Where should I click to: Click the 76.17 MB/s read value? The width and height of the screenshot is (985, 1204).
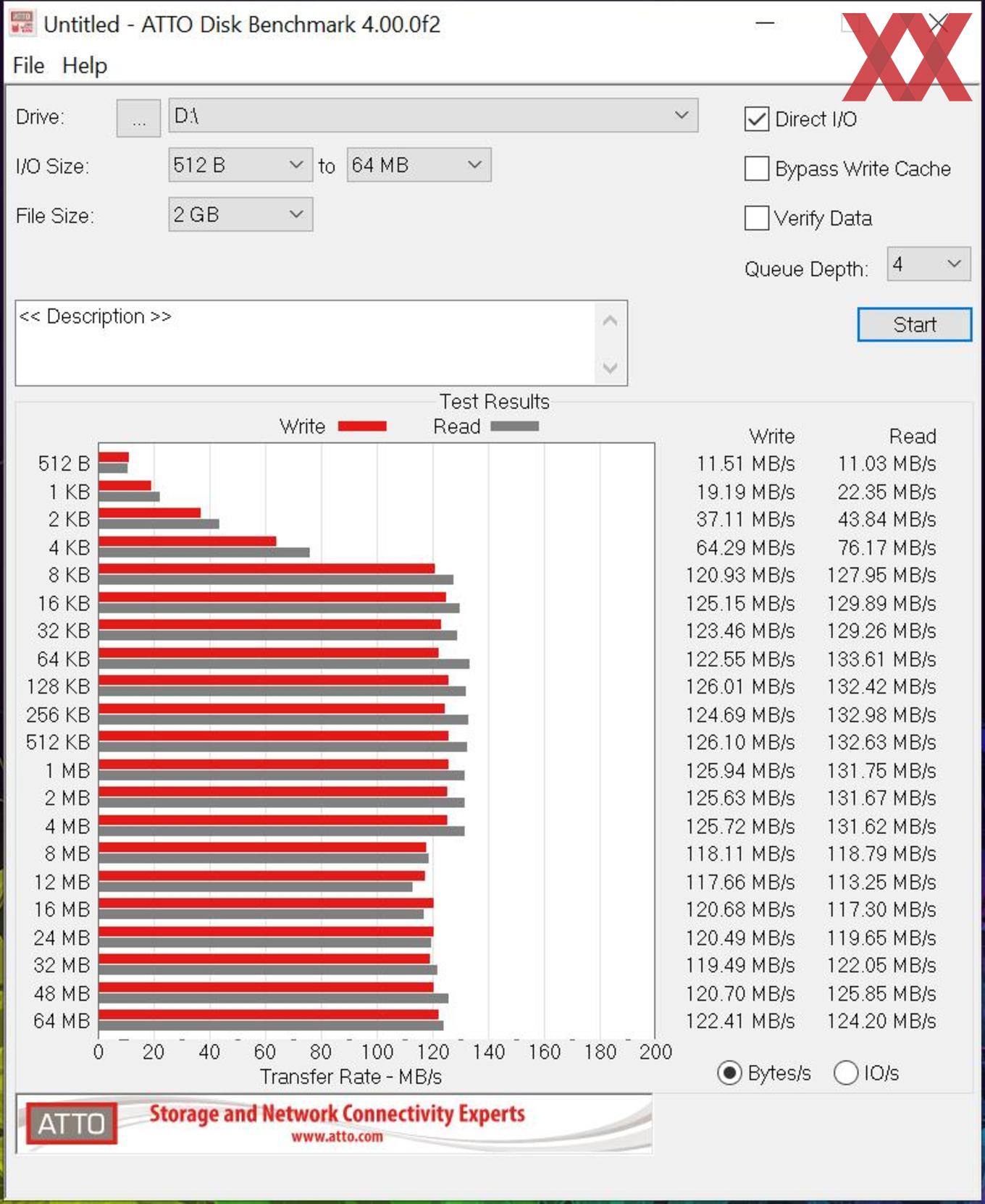886,547
